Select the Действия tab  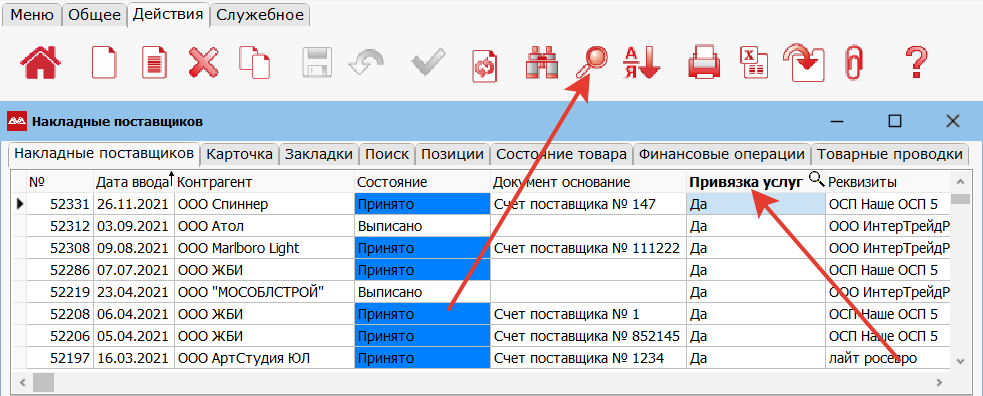[168, 14]
